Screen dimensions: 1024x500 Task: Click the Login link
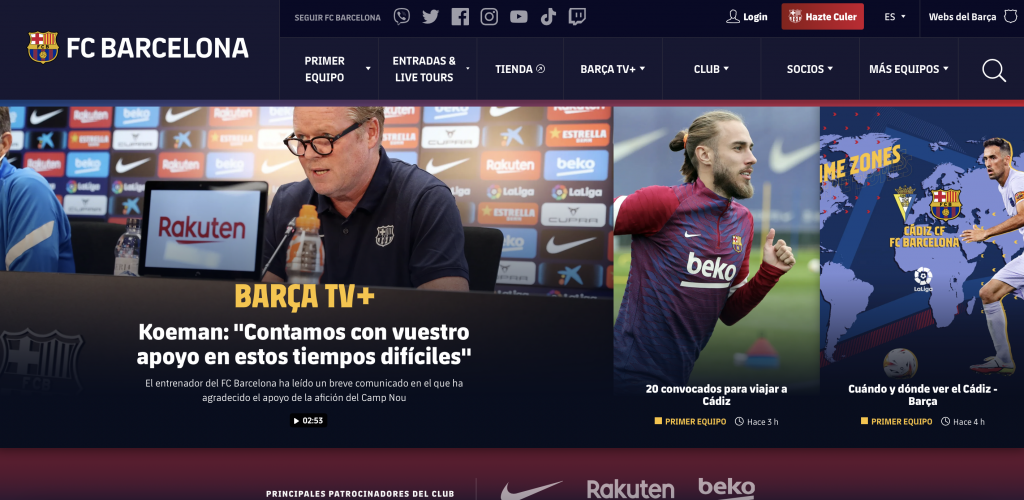point(747,17)
